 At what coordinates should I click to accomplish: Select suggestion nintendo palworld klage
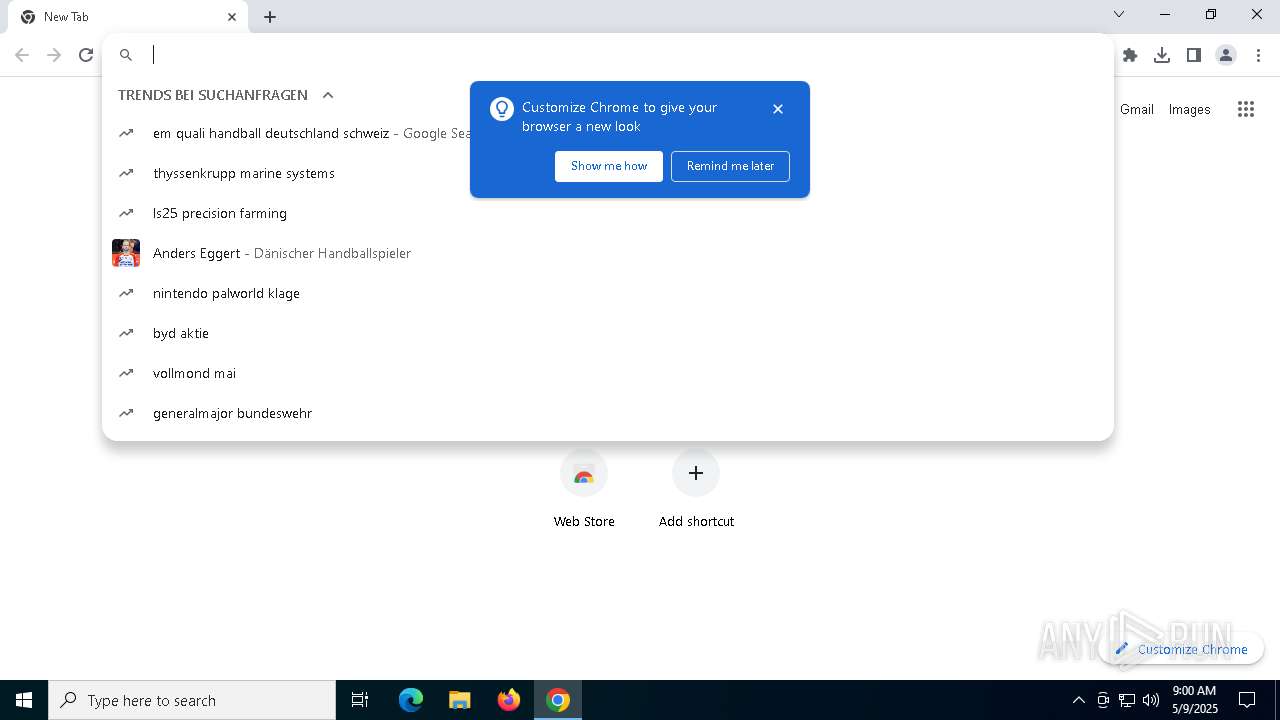tap(608, 293)
